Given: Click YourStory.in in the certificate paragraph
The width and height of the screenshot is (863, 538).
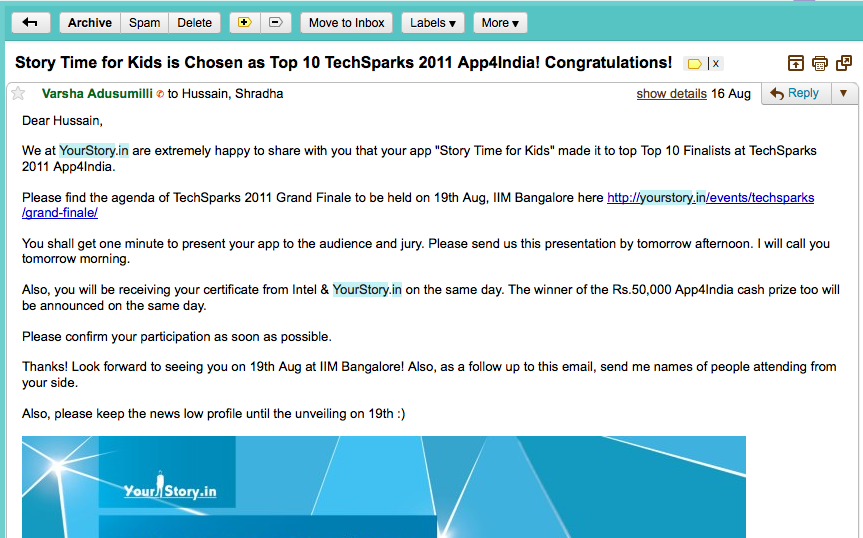Looking at the screenshot, I should pos(367,289).
